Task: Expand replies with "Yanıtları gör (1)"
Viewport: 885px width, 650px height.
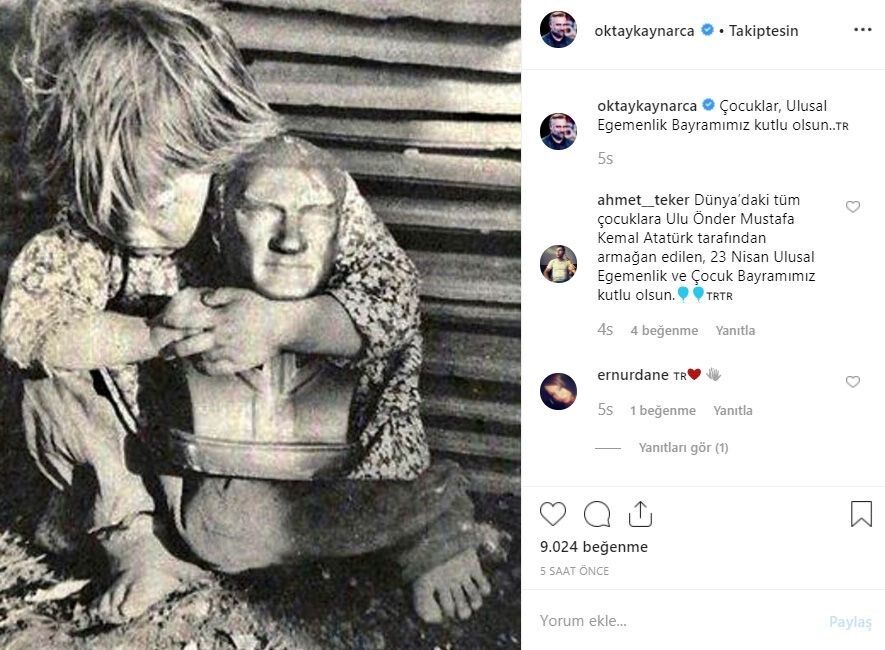Action: point(683,448)
